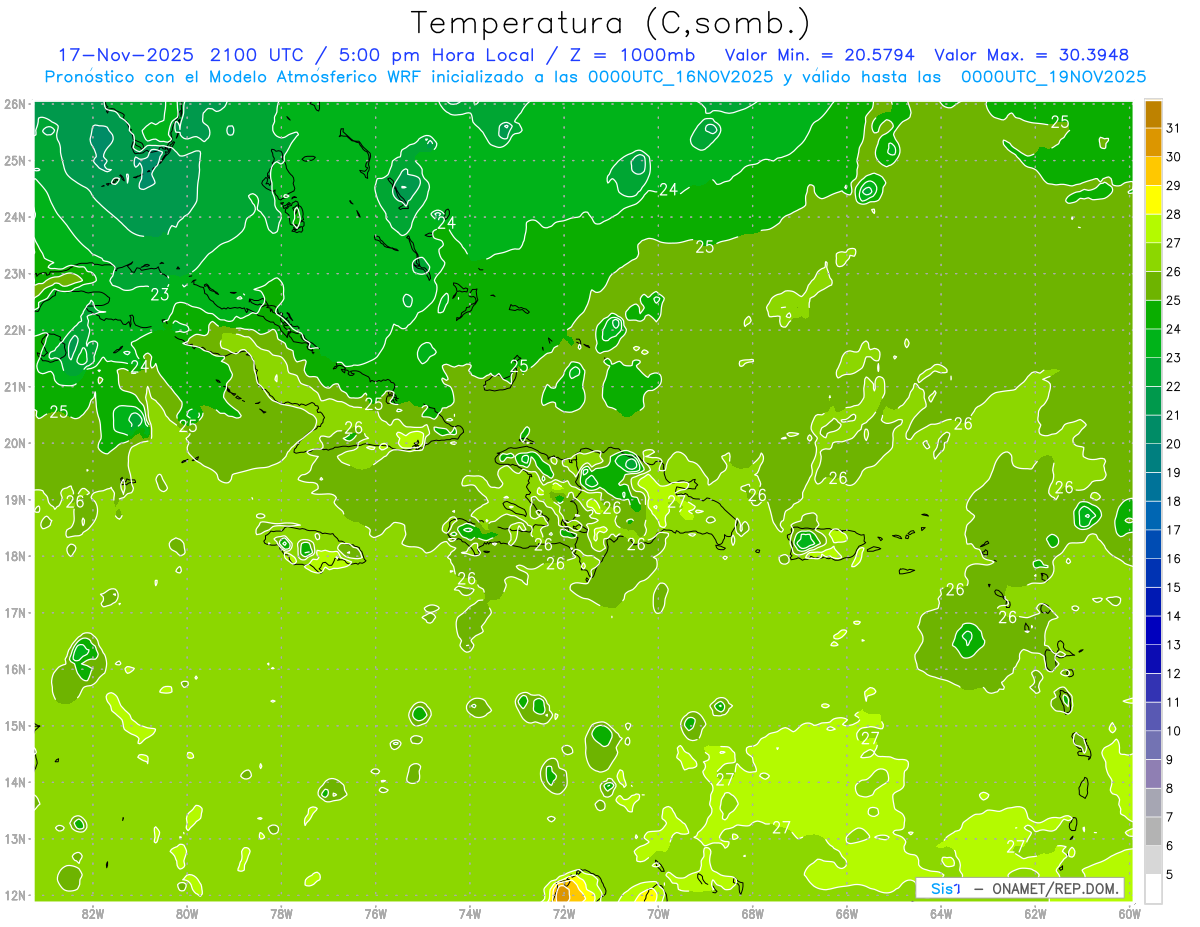Viewport: 1200px width, 927px height.
Task: Click the "14N" latitude axis label
Action: [x=14, y=782]
